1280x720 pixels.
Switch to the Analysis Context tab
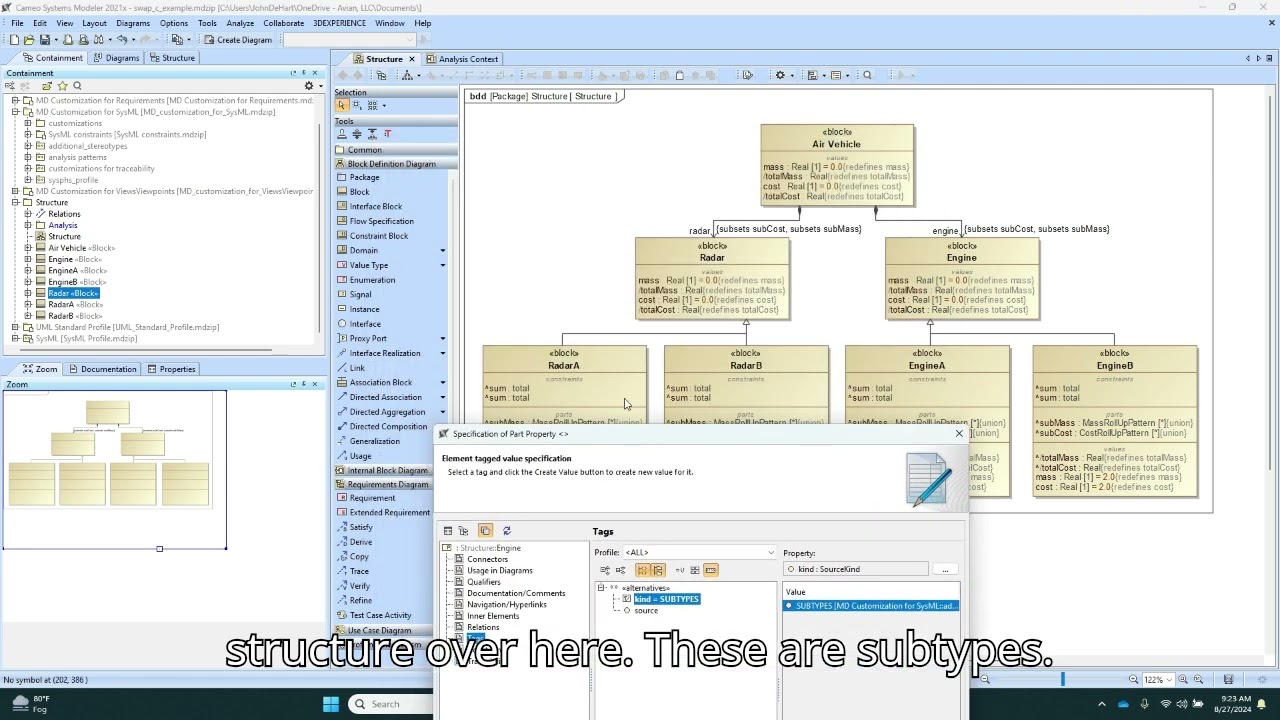(x=462, y=59)
